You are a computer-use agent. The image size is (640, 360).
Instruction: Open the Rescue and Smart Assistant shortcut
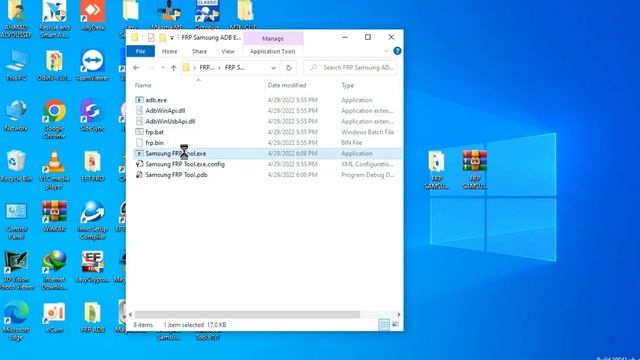54,18
